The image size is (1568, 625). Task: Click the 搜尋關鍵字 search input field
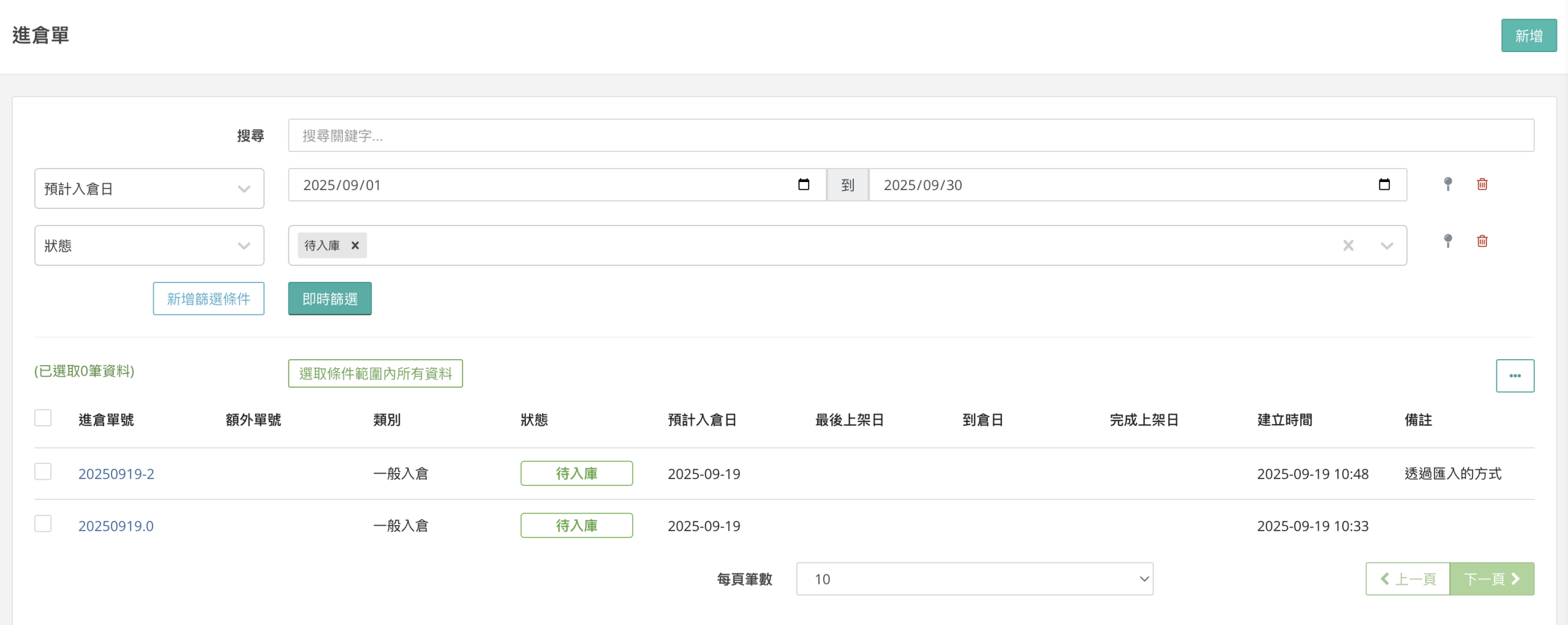tap(910, 135)
